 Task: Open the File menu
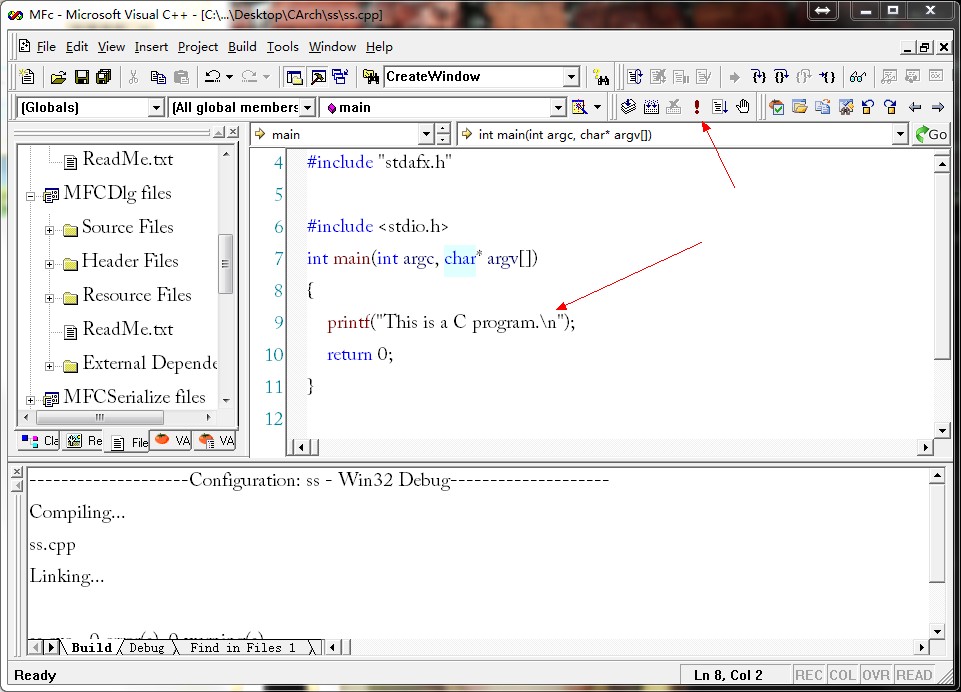[46, 47]
